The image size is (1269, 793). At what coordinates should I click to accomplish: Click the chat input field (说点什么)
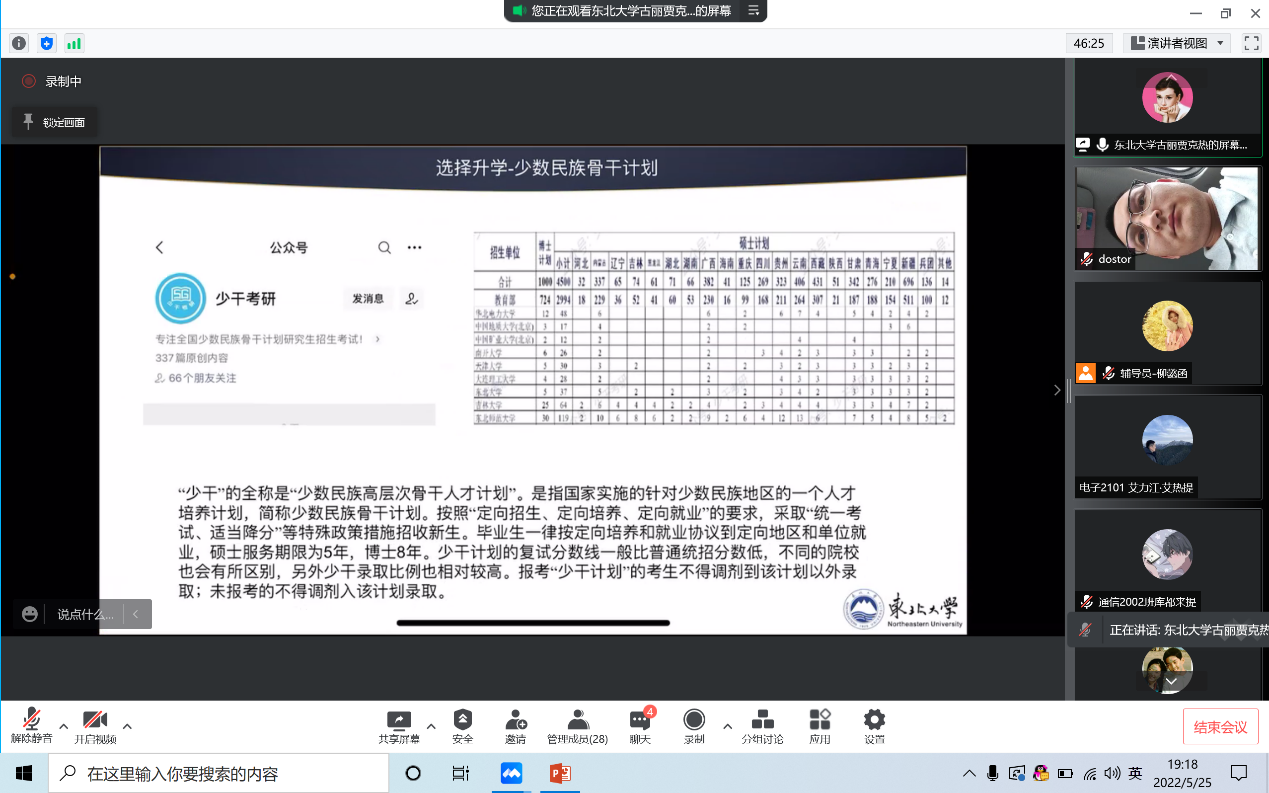(x=86, y=614)
